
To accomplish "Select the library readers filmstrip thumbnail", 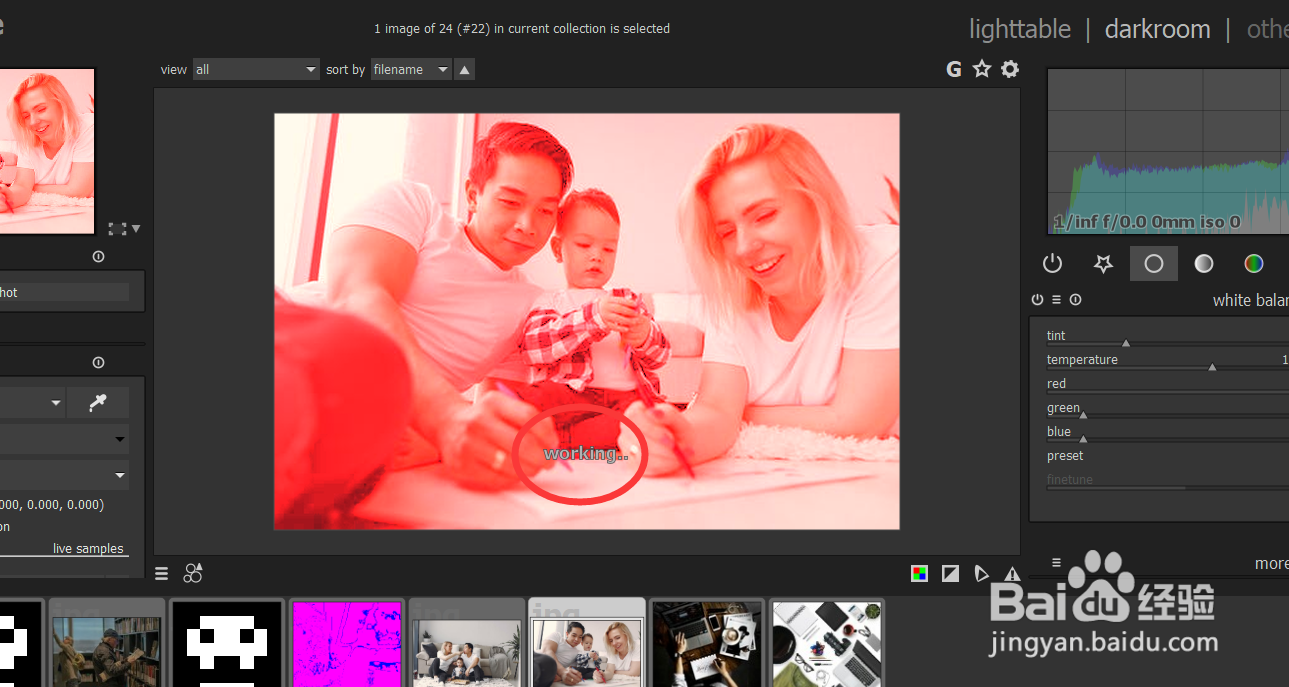I will pos(107,643).
